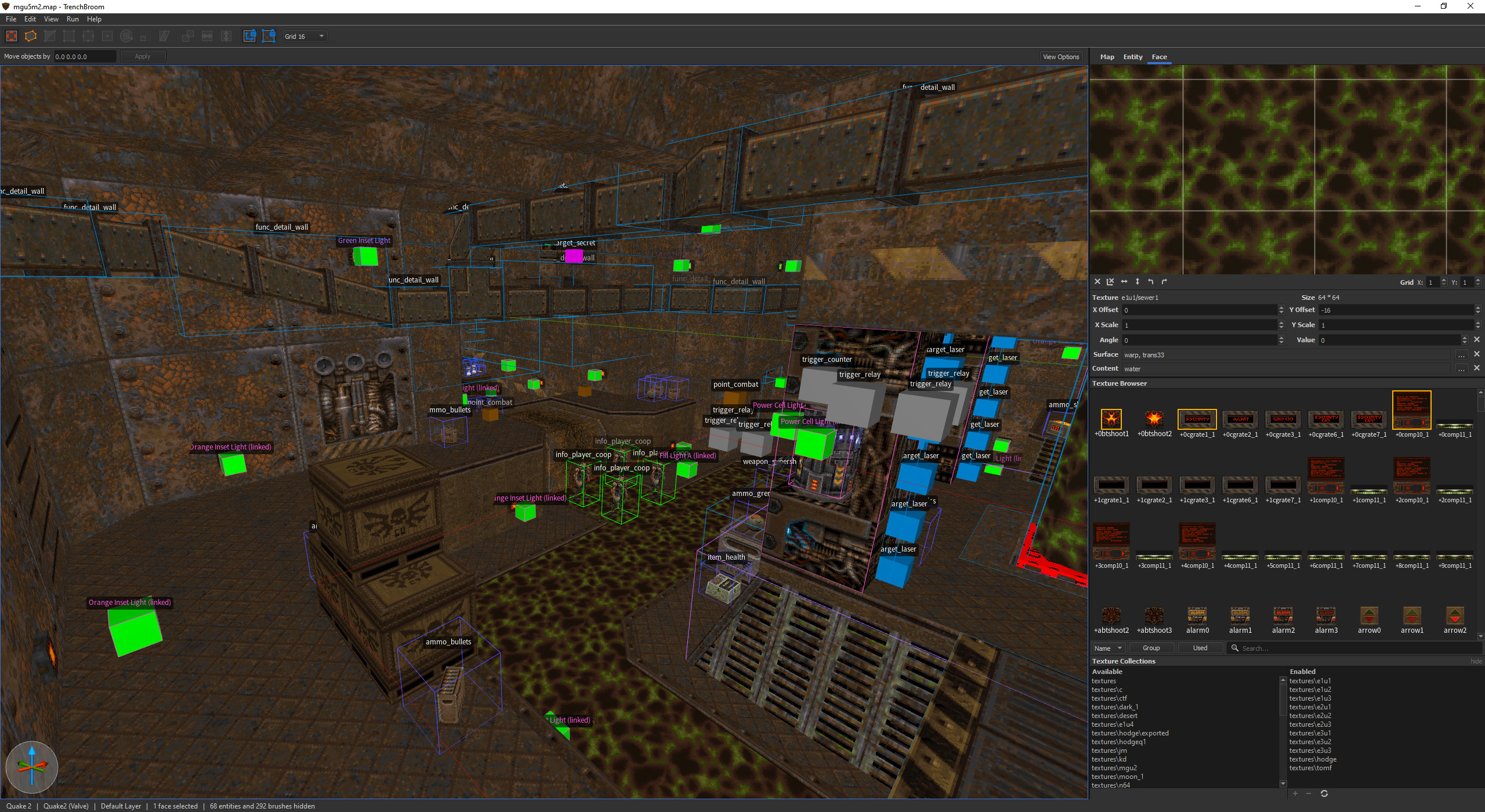Click the Apply button
Image resolution: width=1485 pixels, height=812 pixels.
pos(143,56)
